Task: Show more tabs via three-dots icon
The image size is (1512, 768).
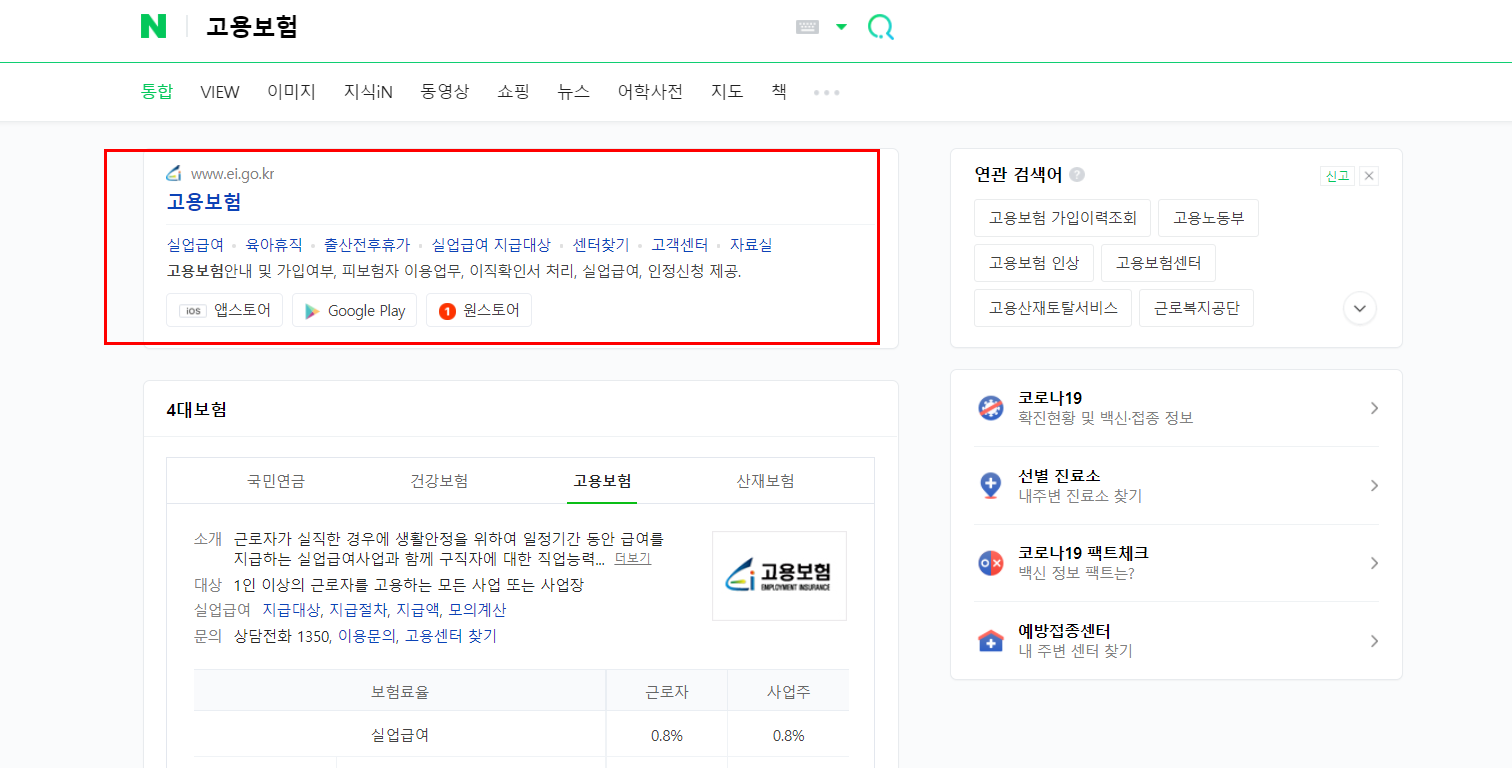Action: pyautogui.click(x=827, y=92)
